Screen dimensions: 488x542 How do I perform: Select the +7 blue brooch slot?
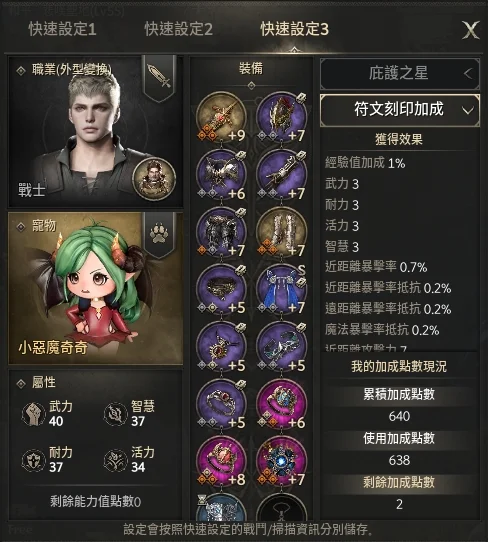pos(281,461)
